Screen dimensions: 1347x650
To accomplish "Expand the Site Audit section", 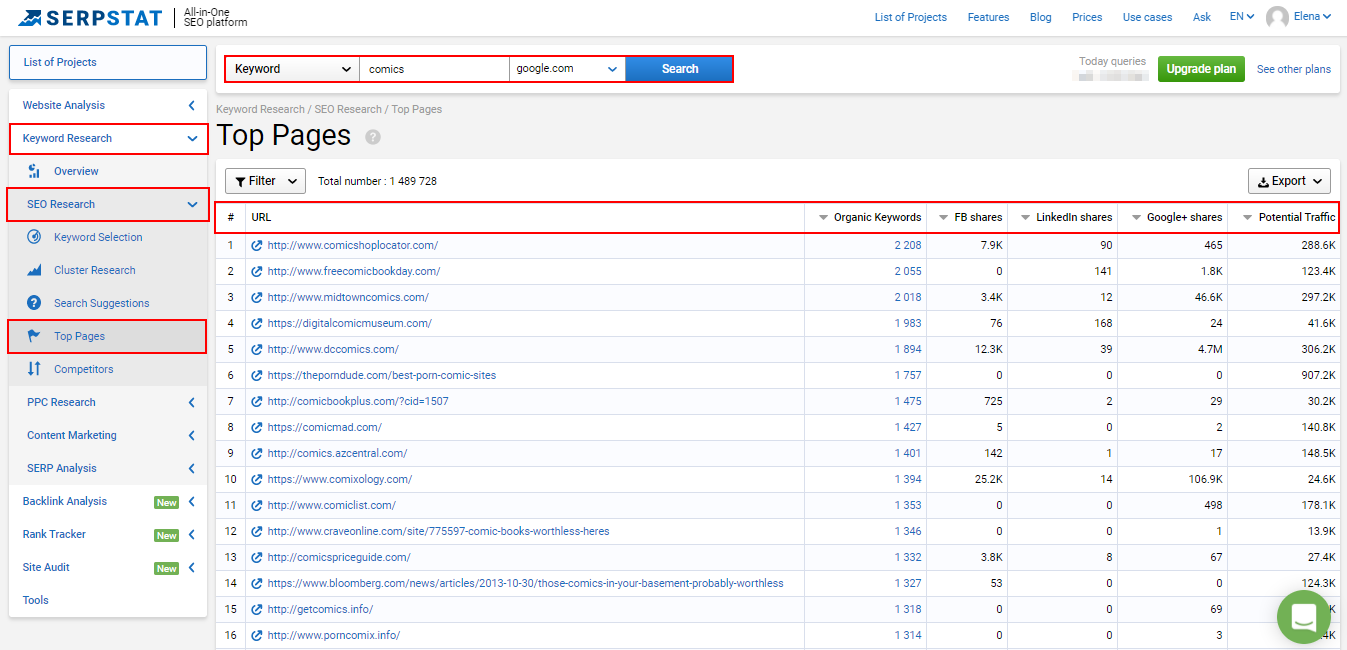I will click(x=108, y=567).
